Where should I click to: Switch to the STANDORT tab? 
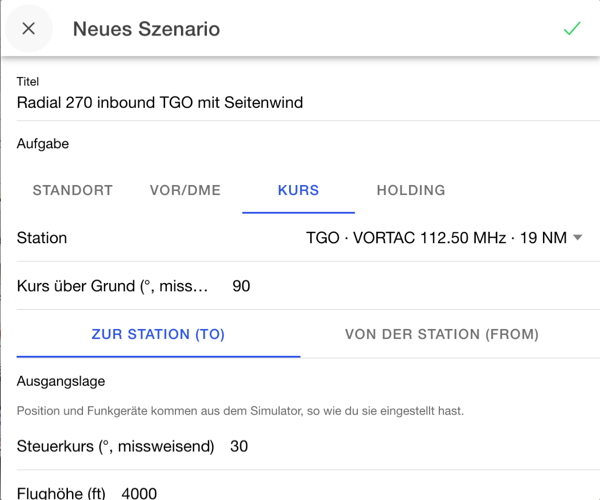(73, 190)
